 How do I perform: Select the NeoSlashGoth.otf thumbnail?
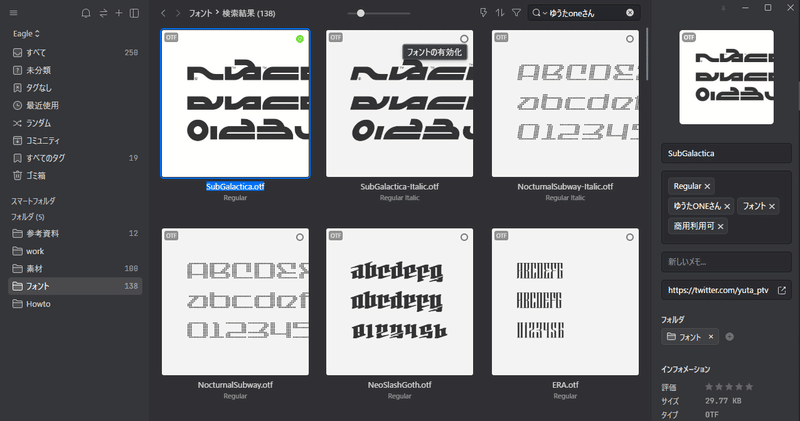[x=399, y=302]
